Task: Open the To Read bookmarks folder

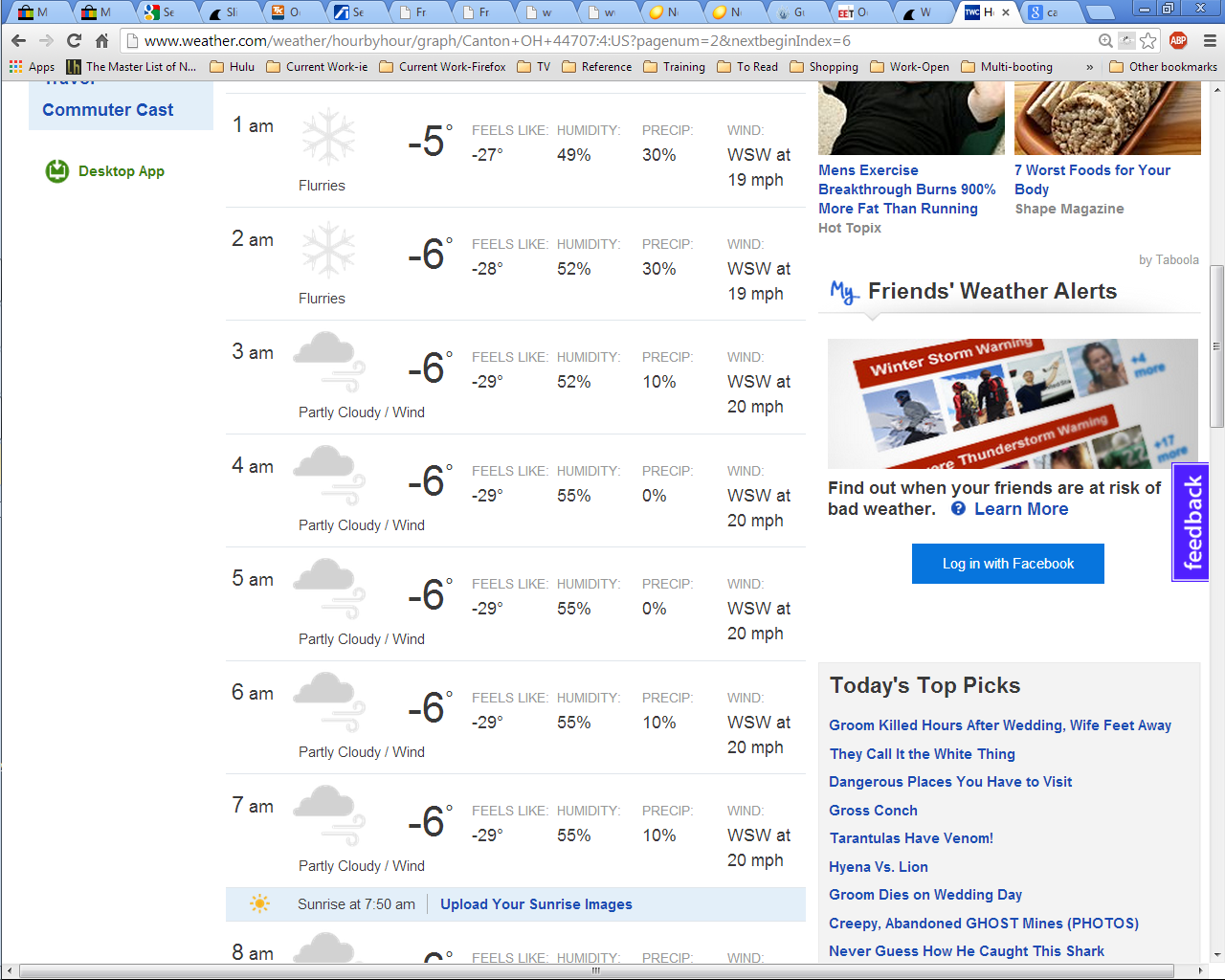Action: tap(746, 67)
